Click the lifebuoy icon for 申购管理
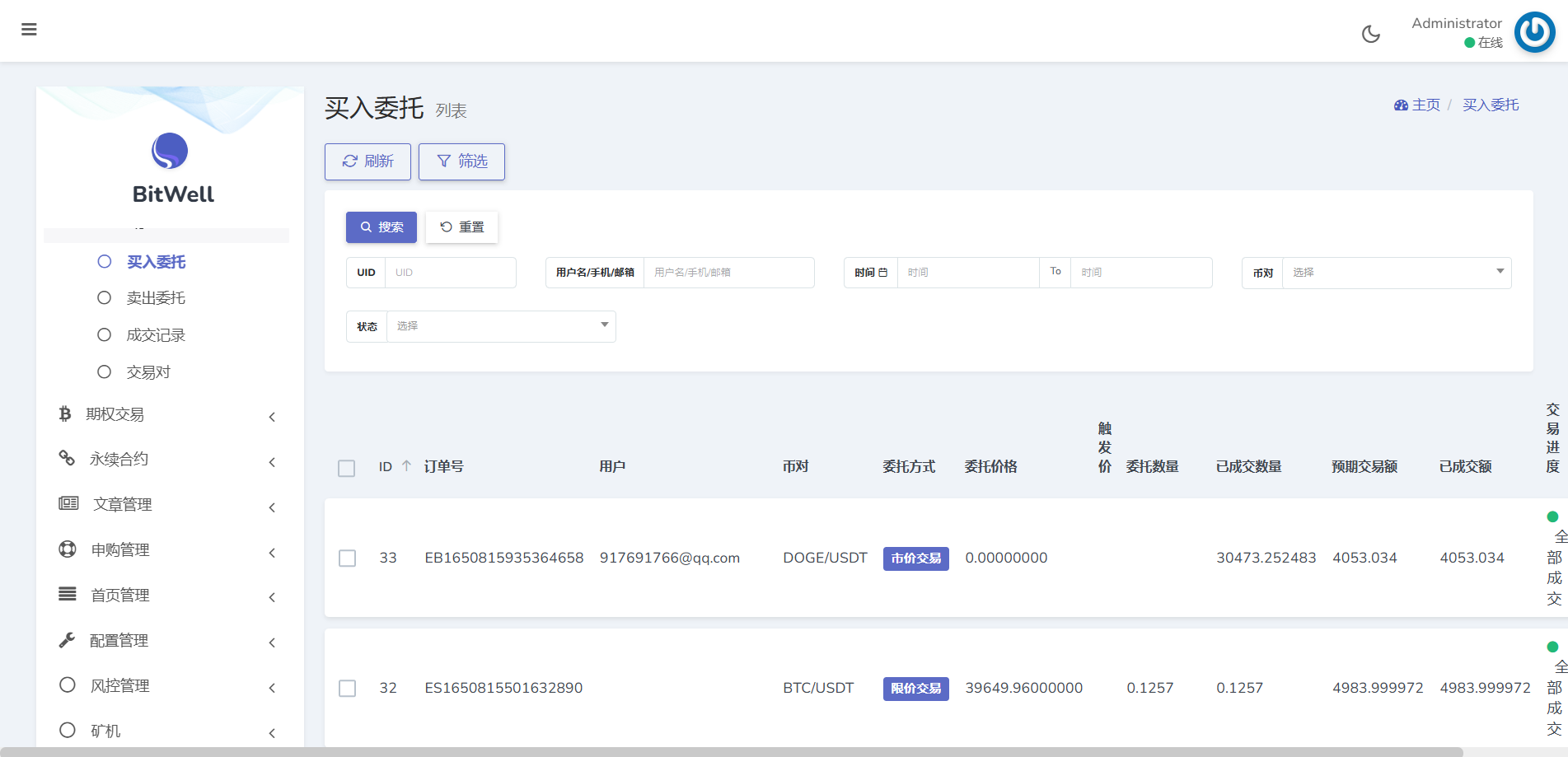The width and height of the screenshot is (1568, 757). tap(68, 549)
